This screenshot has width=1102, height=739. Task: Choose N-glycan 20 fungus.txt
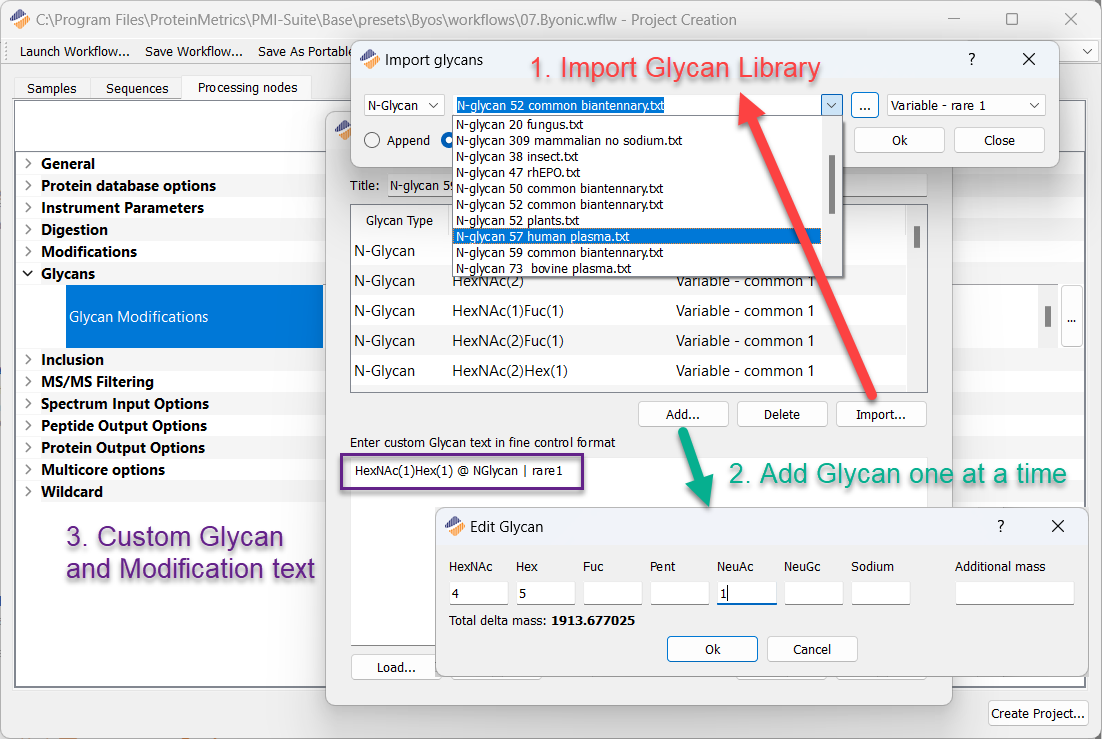click(637, 124)
